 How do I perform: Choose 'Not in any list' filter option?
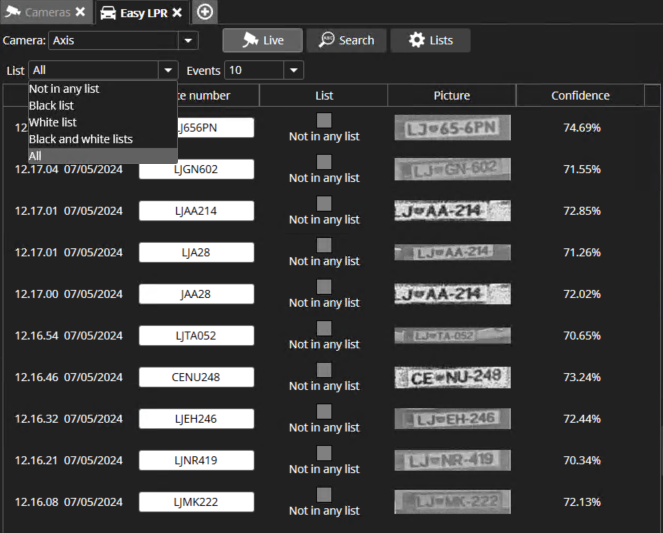[64, 89]
